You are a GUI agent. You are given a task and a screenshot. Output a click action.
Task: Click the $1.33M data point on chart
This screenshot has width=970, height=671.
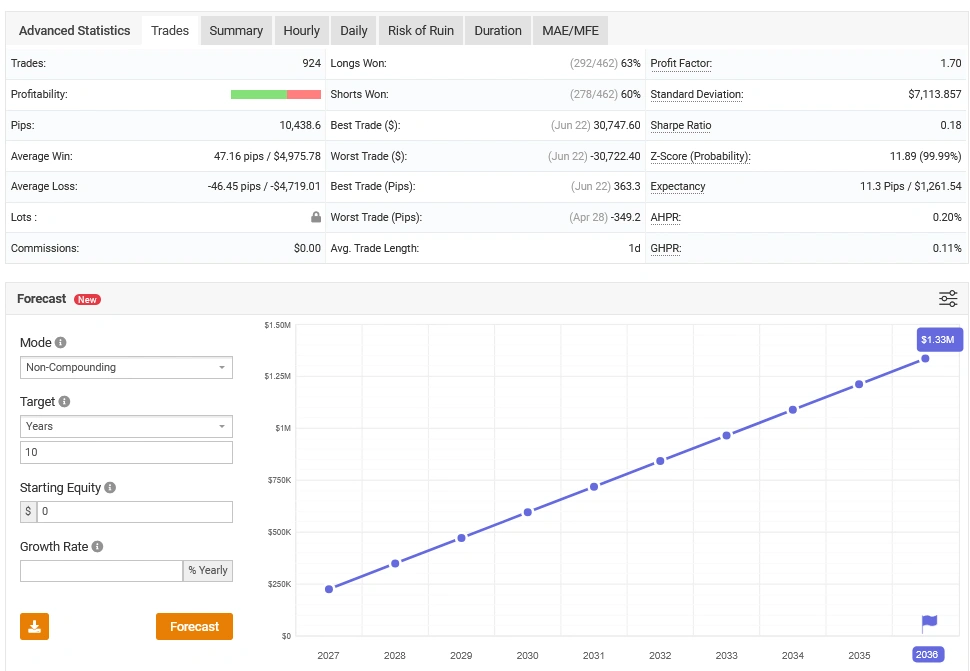[925, 358]
